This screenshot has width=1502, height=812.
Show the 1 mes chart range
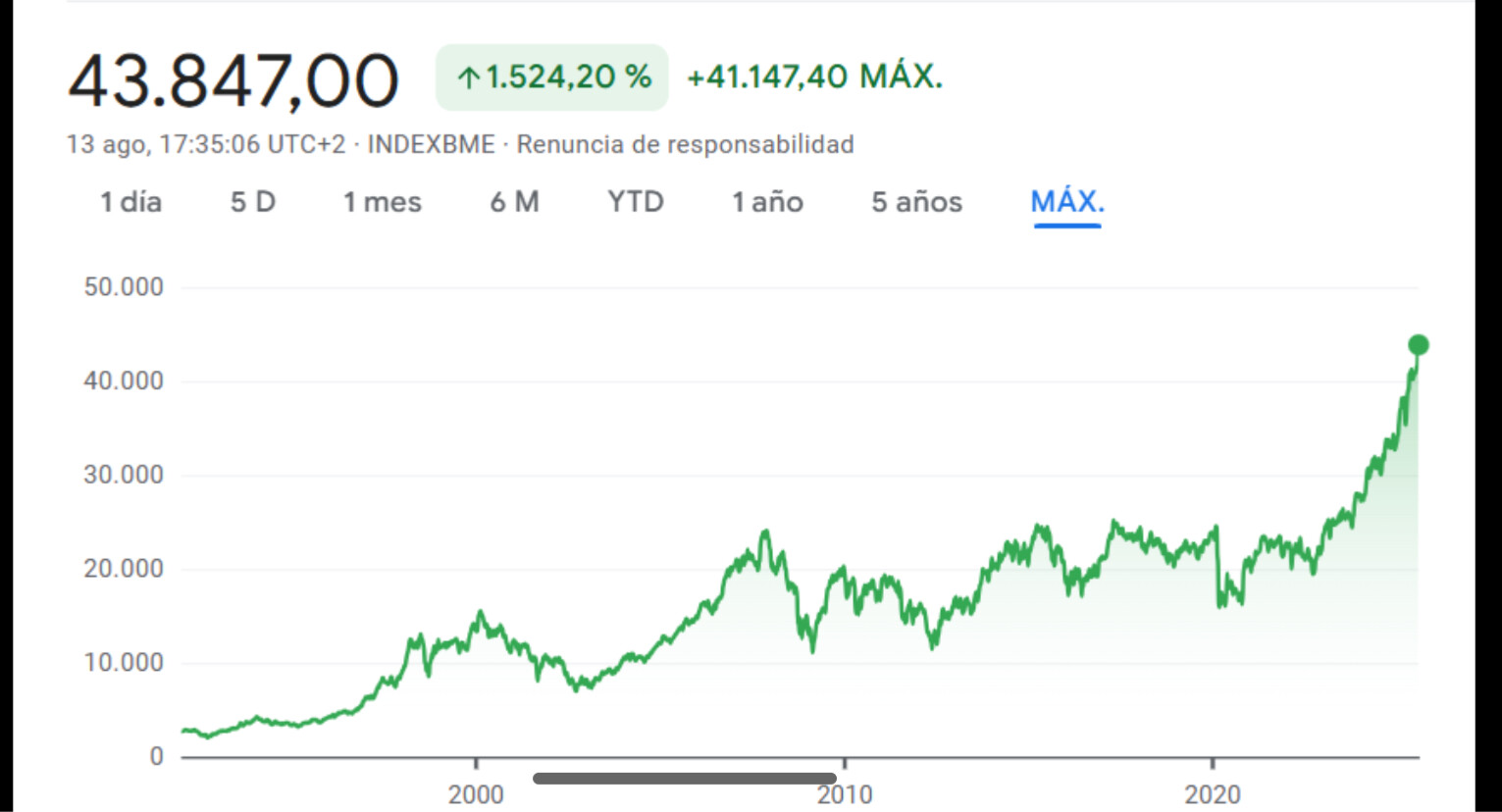[382, 202]
